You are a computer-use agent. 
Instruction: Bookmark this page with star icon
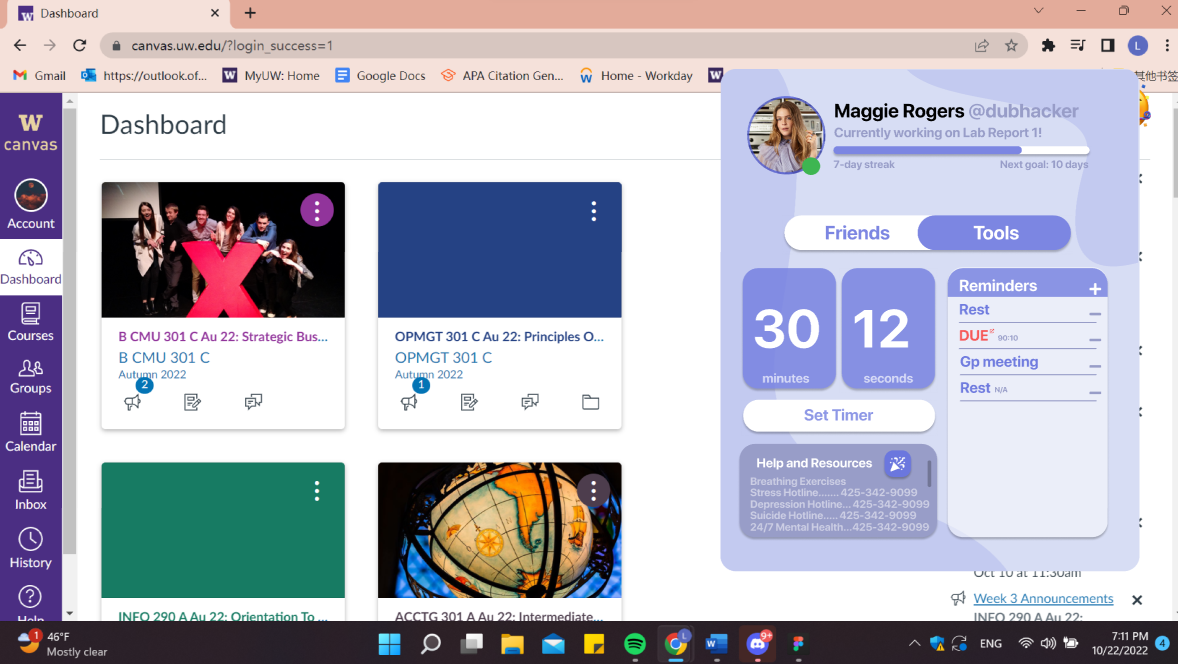tap(1011, 45)
